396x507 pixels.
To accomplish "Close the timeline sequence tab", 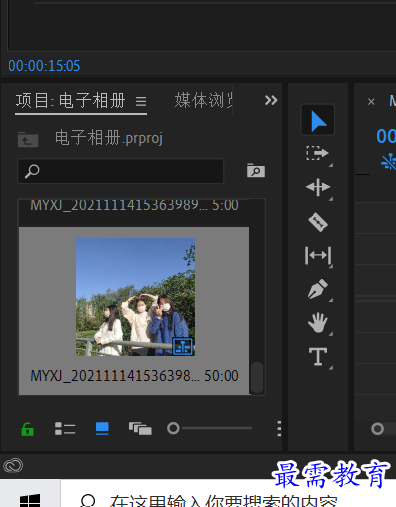I will (371, 102).
